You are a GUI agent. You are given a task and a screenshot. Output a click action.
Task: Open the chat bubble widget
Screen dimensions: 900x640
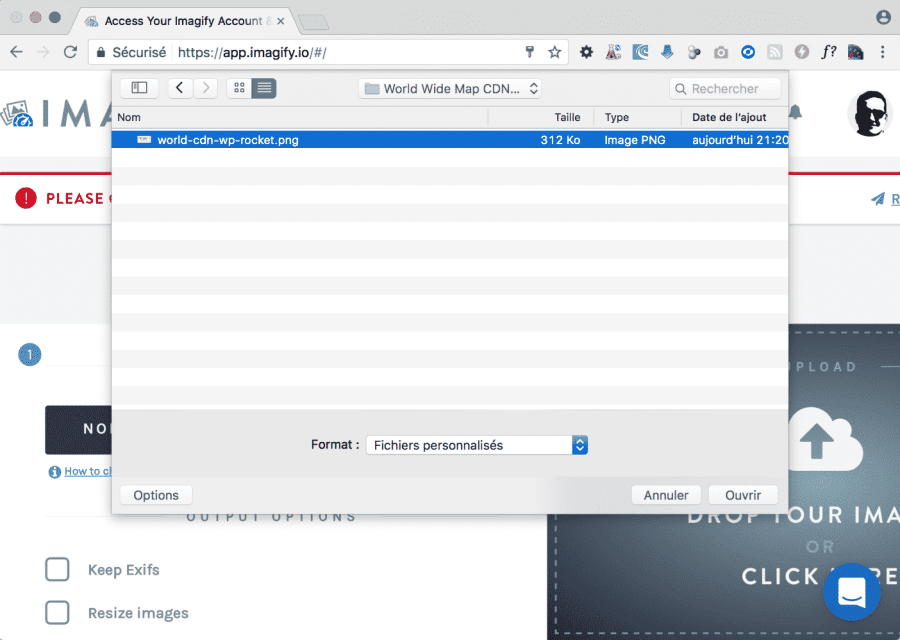pyautogui.click(x=851, y=591)
